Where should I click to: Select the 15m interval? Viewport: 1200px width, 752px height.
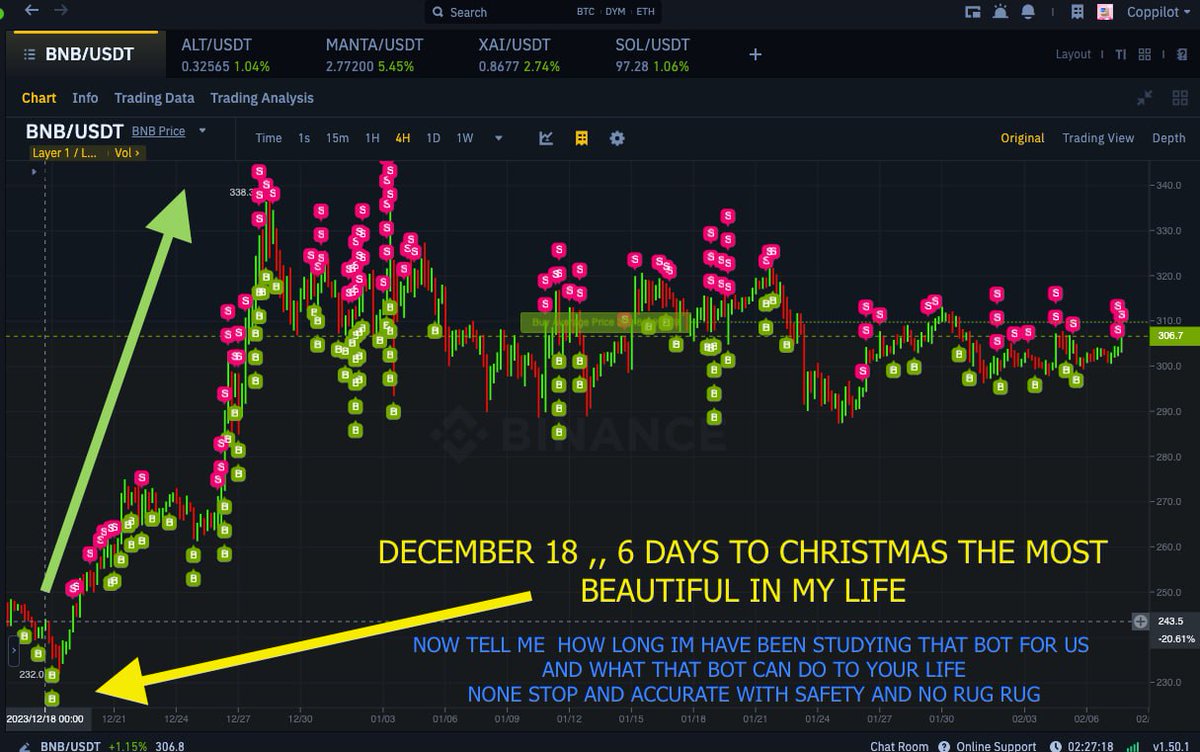(337, 138)
